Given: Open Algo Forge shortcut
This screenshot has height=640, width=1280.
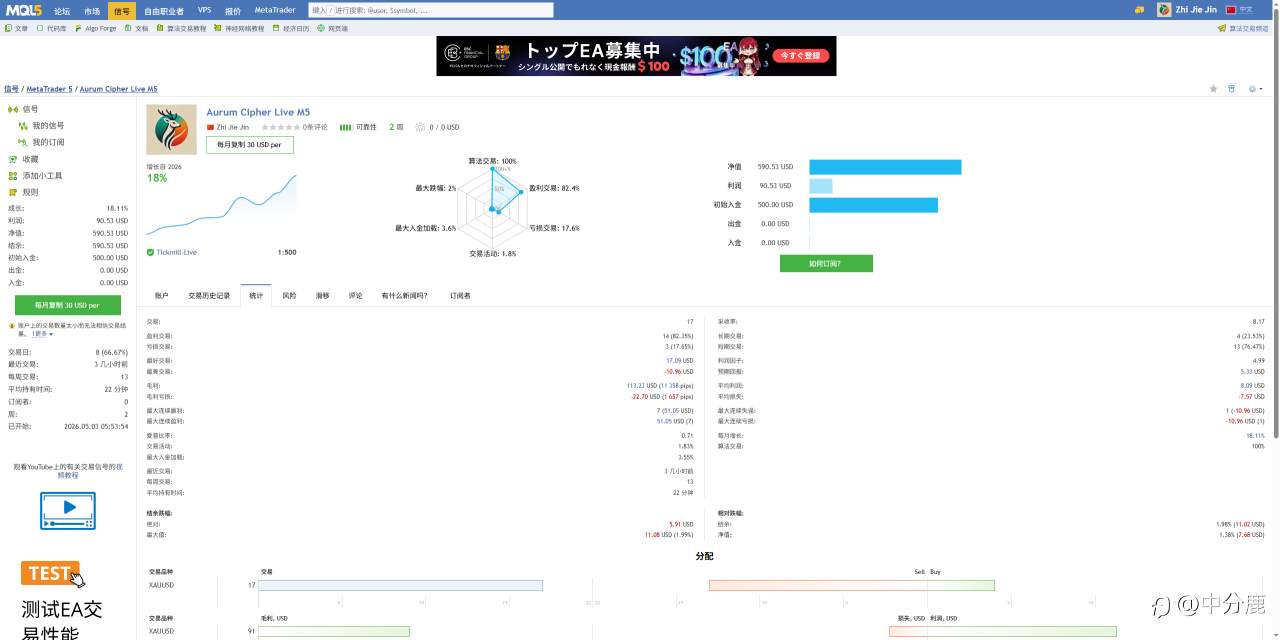Looking at the screenshot, I should [96, 29].
